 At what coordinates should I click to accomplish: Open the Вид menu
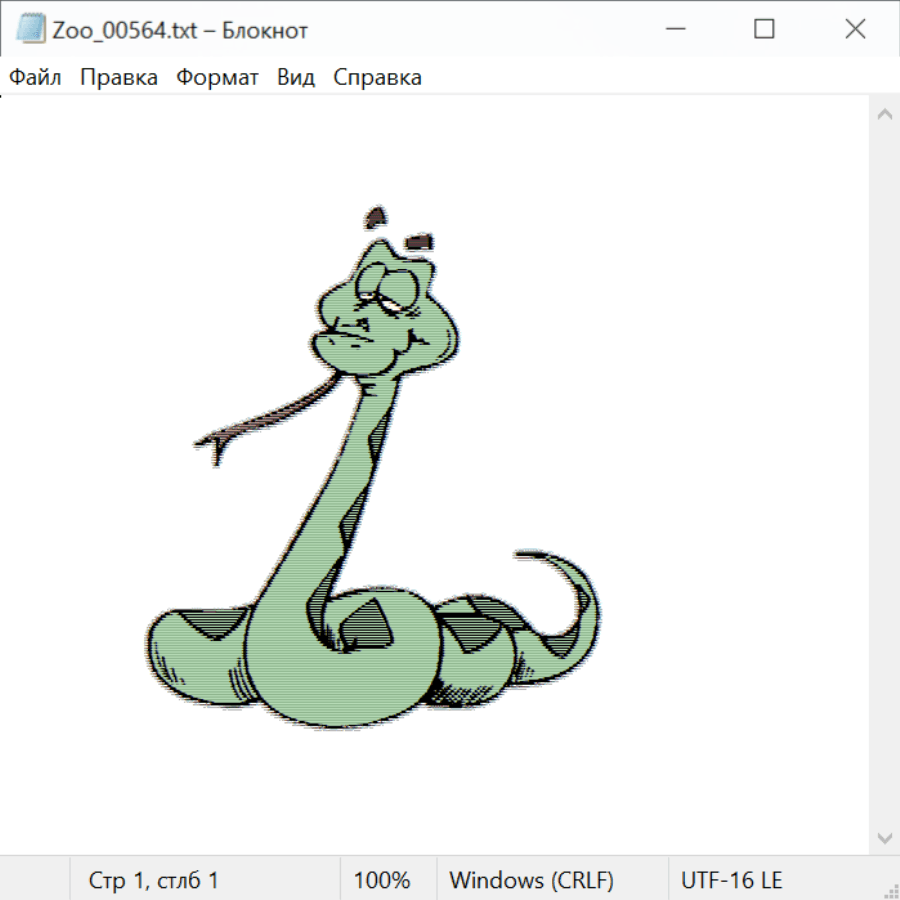(295, 78)
